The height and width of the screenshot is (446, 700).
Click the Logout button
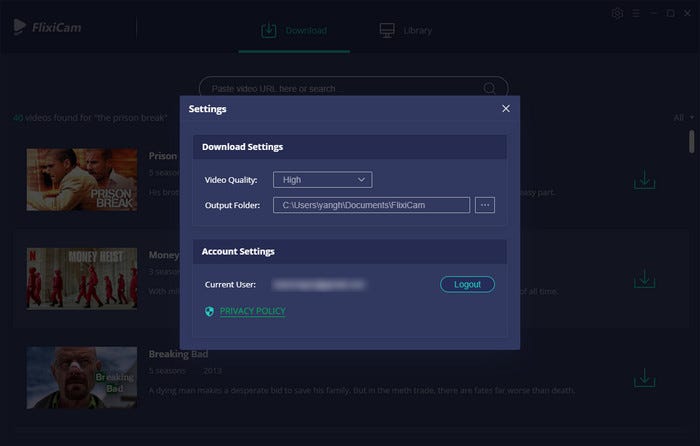pos(467,284)
